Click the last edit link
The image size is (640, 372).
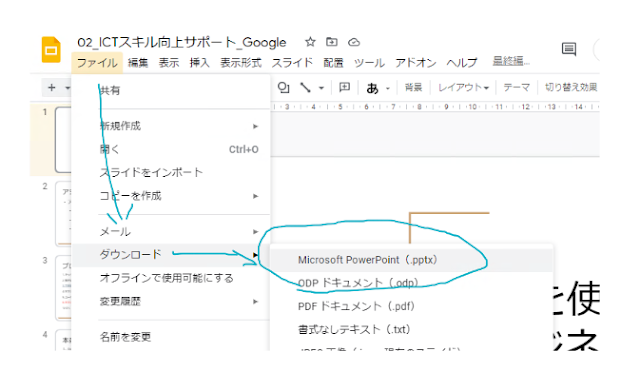[x=511, y=61]
